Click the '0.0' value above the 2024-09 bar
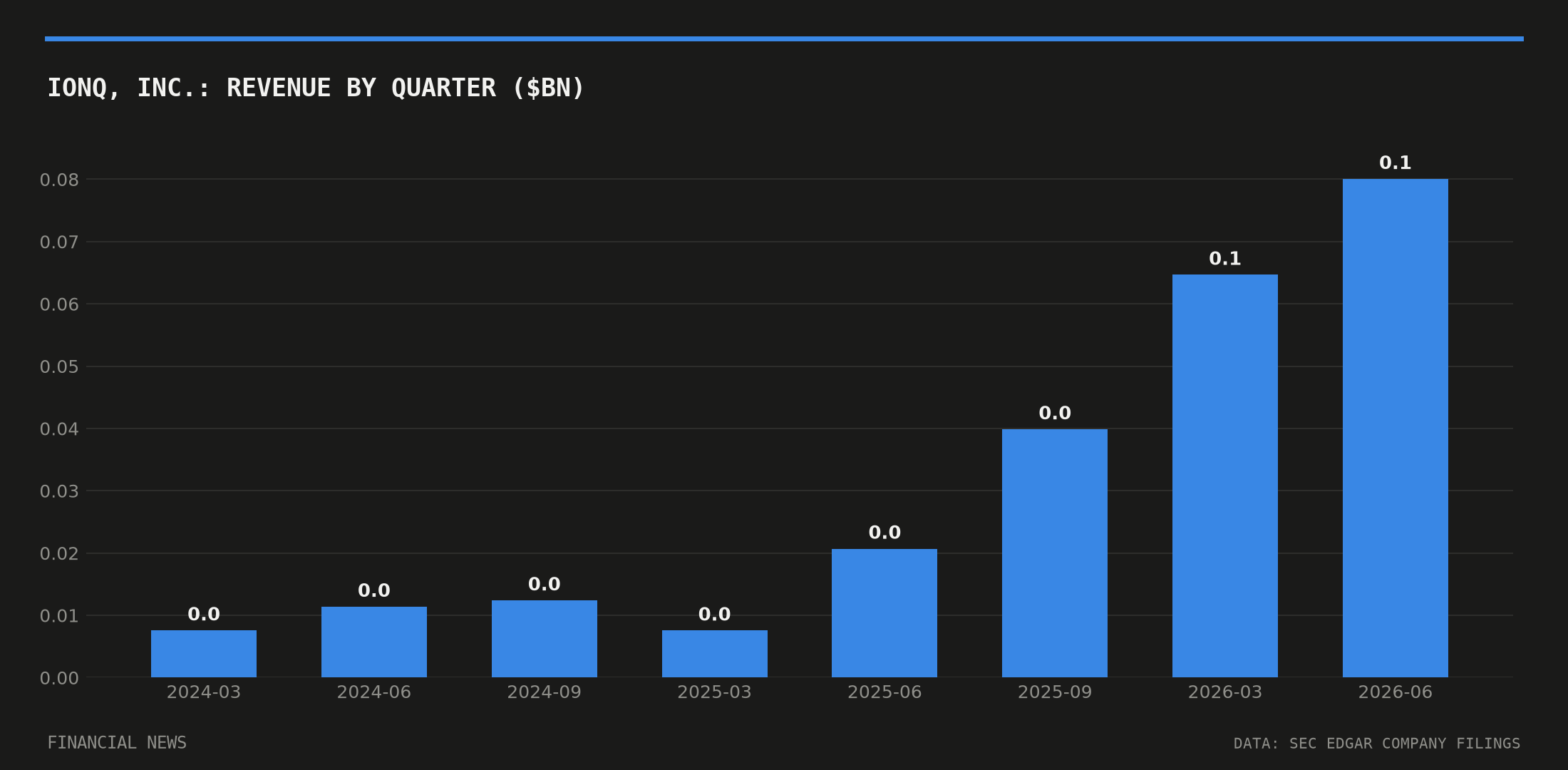 [x=545, y=585]
